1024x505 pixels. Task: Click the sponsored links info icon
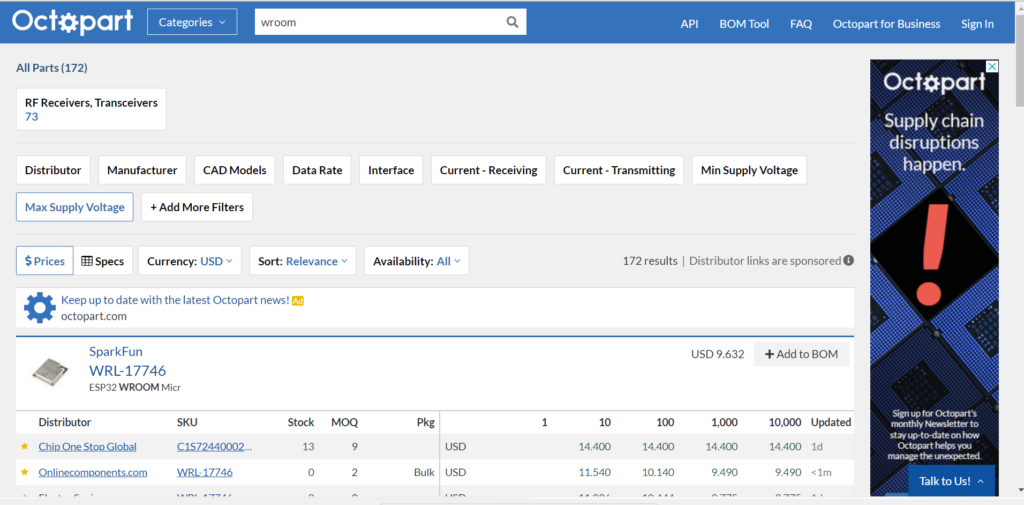point(848,261)
